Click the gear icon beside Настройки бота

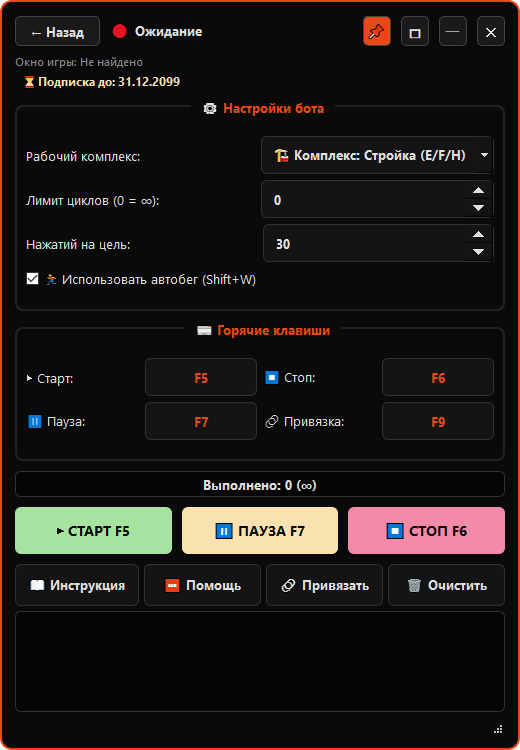[x=210, y=109]
